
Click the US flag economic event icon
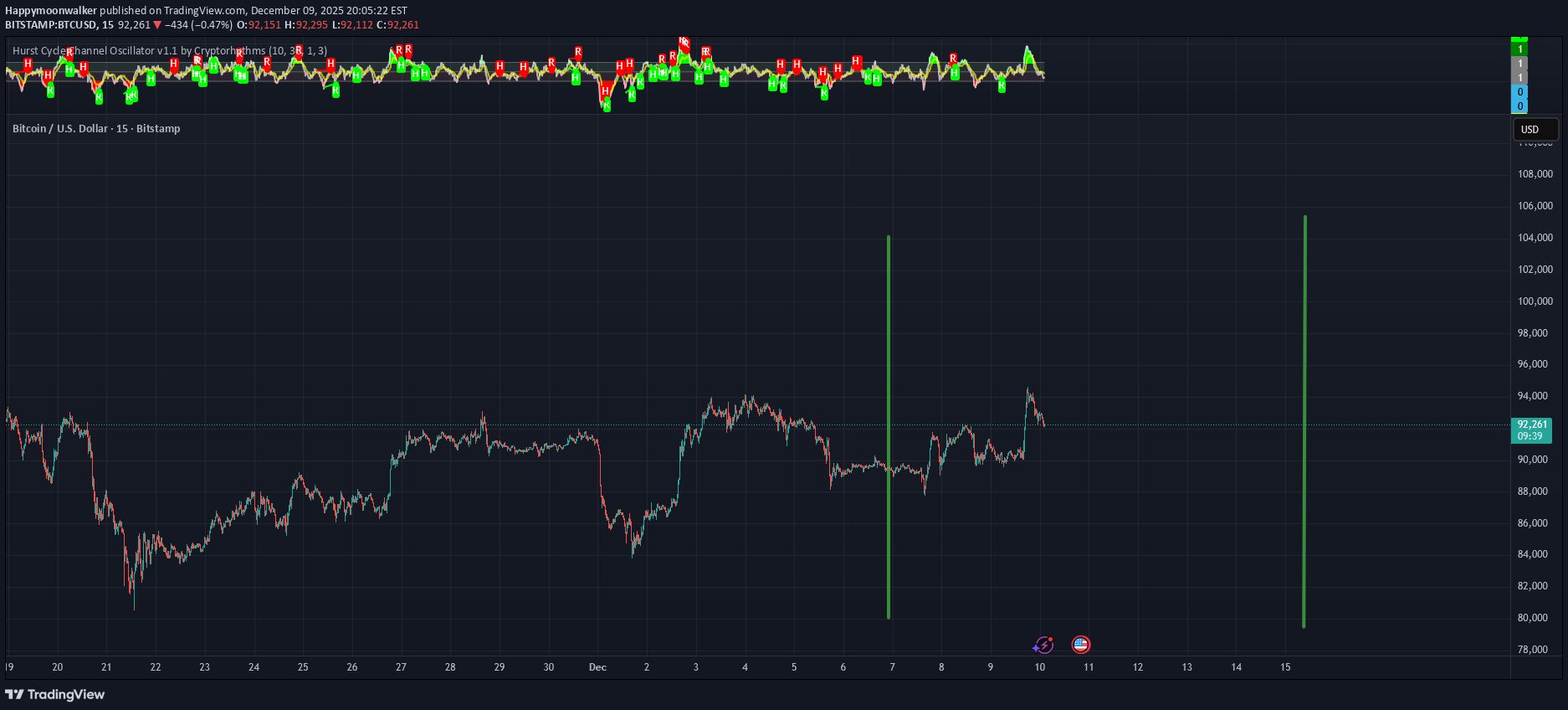click(1081, 645)
